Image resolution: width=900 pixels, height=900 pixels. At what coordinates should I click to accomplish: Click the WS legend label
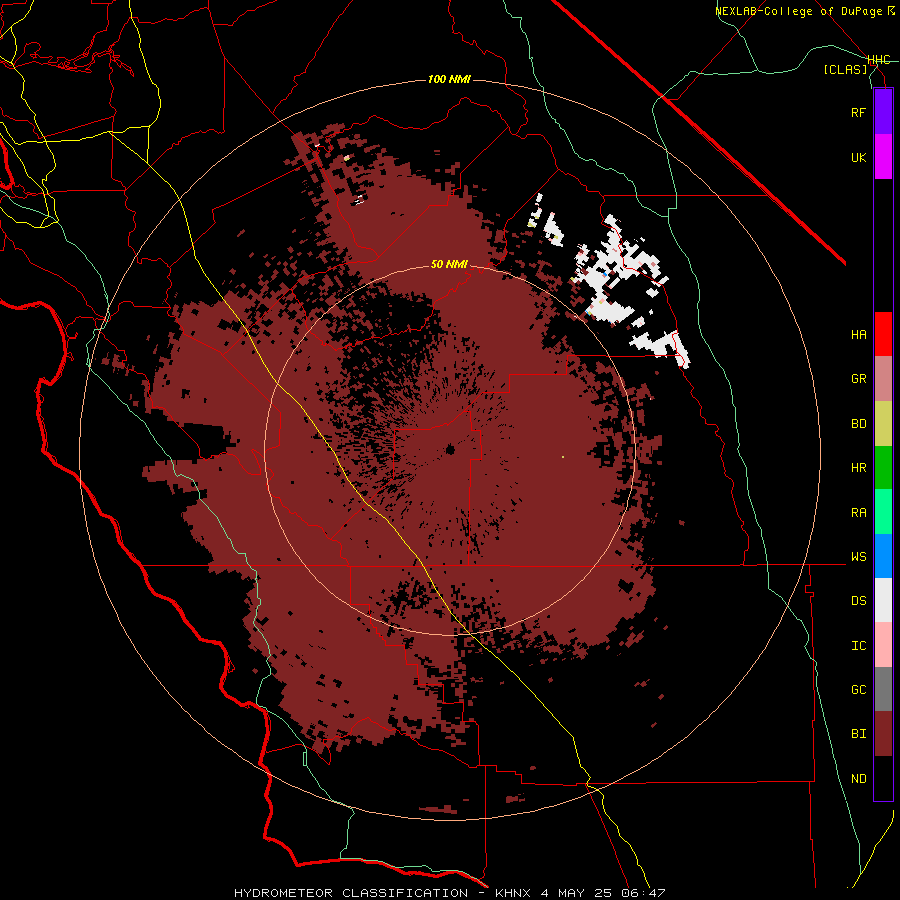pyautogui.click(x=858, y=557)
